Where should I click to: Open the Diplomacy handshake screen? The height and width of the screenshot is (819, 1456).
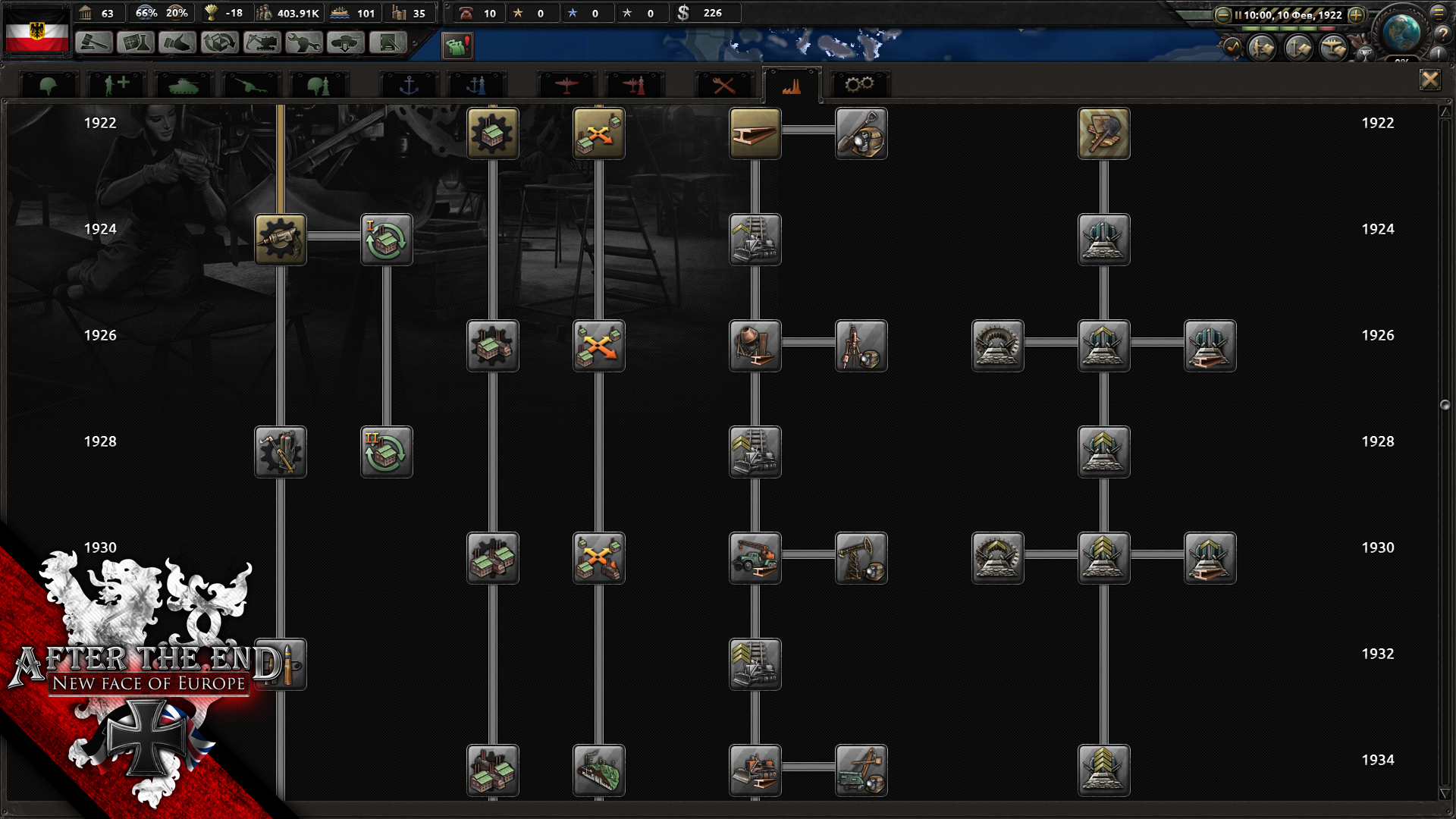pos(177,43)
